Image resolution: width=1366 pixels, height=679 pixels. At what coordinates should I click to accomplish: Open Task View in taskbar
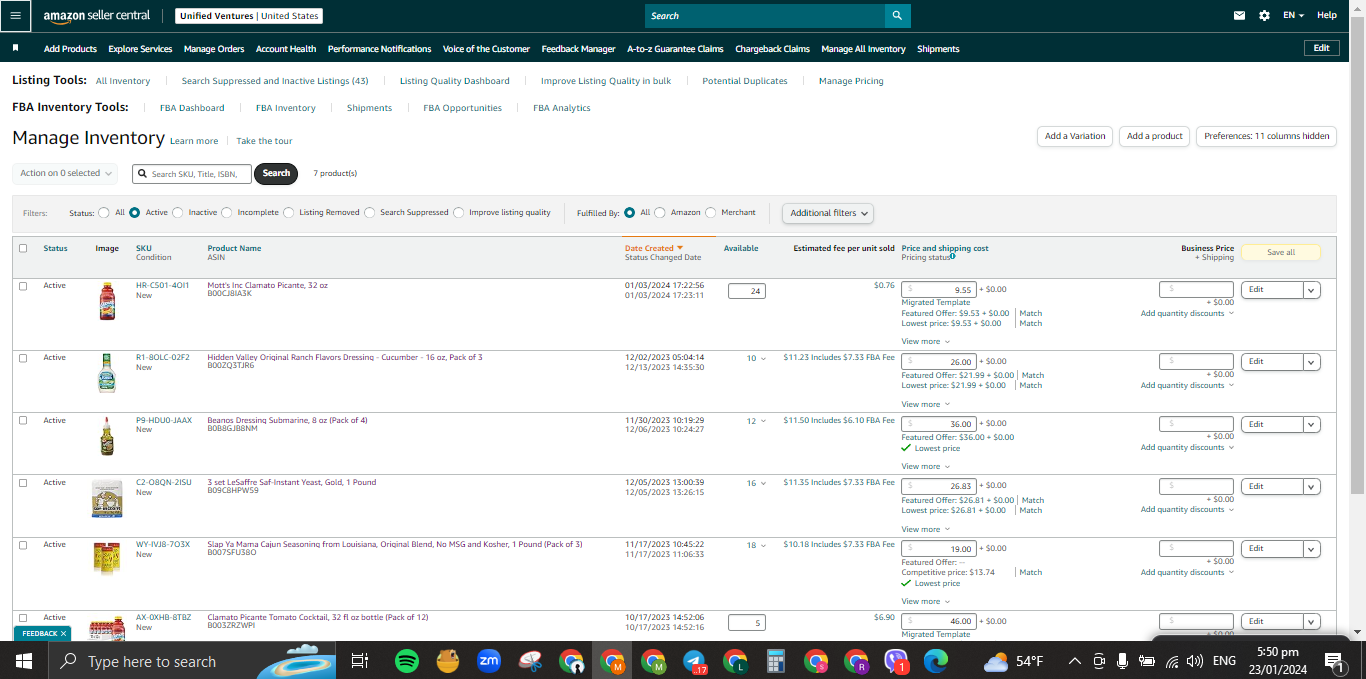click(x=360, y=661)
